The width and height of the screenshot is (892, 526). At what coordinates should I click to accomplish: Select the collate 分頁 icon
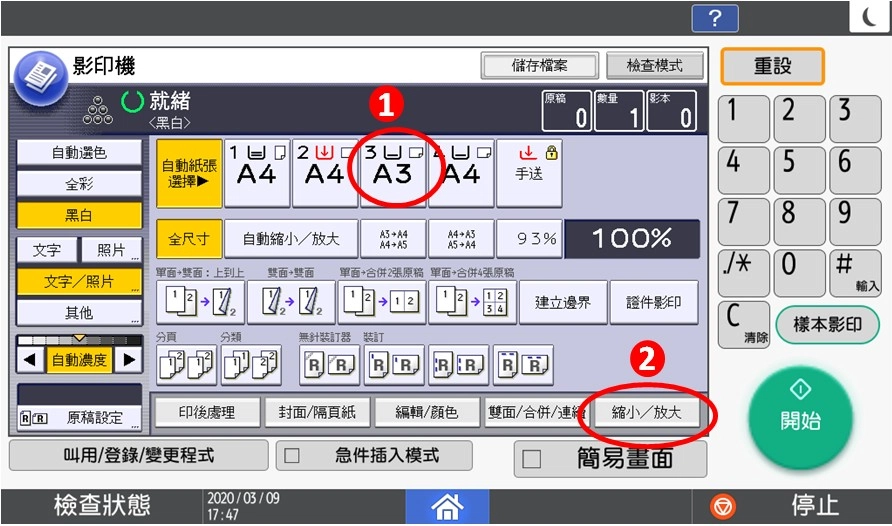[187, 365]
